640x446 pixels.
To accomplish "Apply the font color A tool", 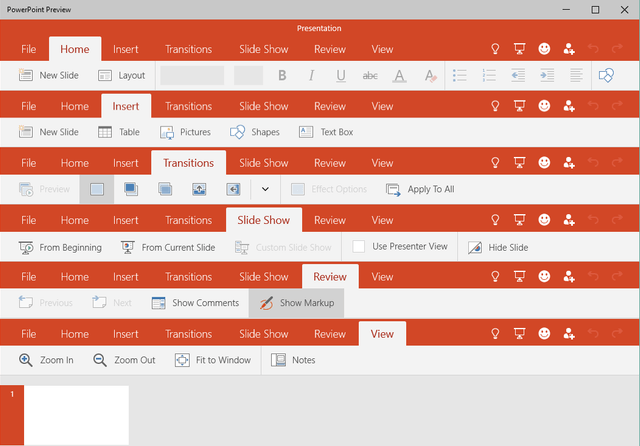I will point(399,75).
